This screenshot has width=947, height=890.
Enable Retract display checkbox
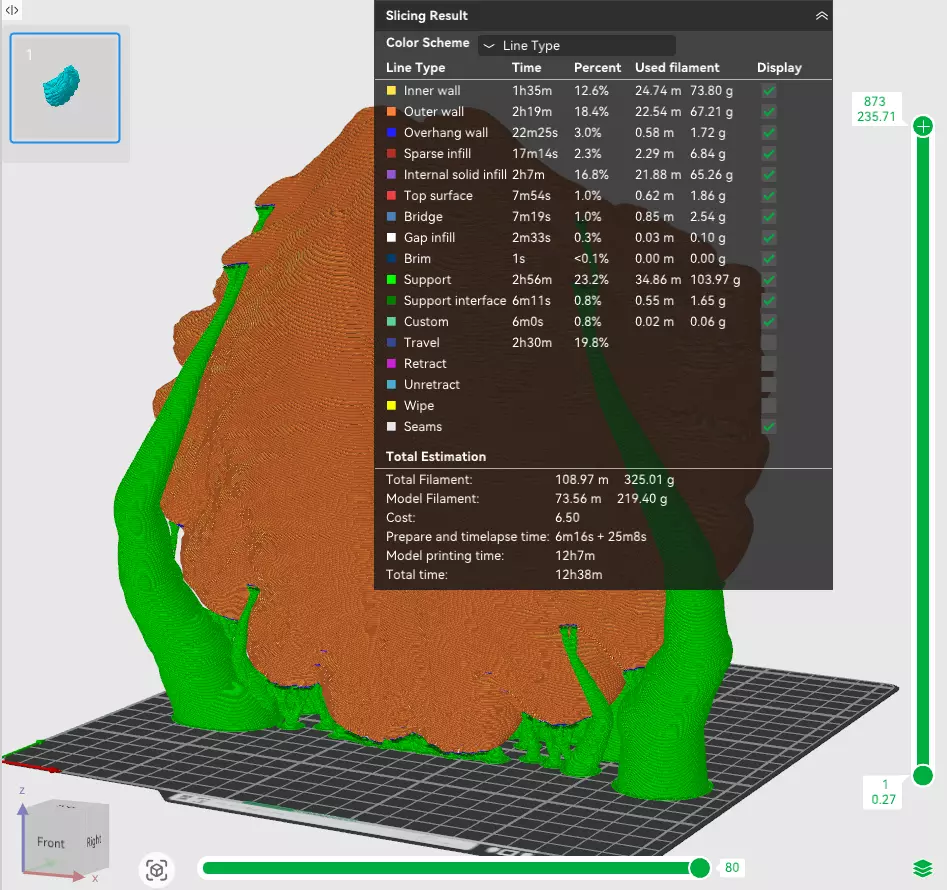(x=769, y=363)
